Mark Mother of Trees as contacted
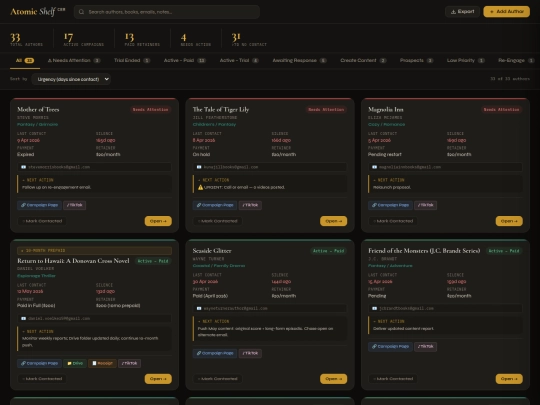 42,221
